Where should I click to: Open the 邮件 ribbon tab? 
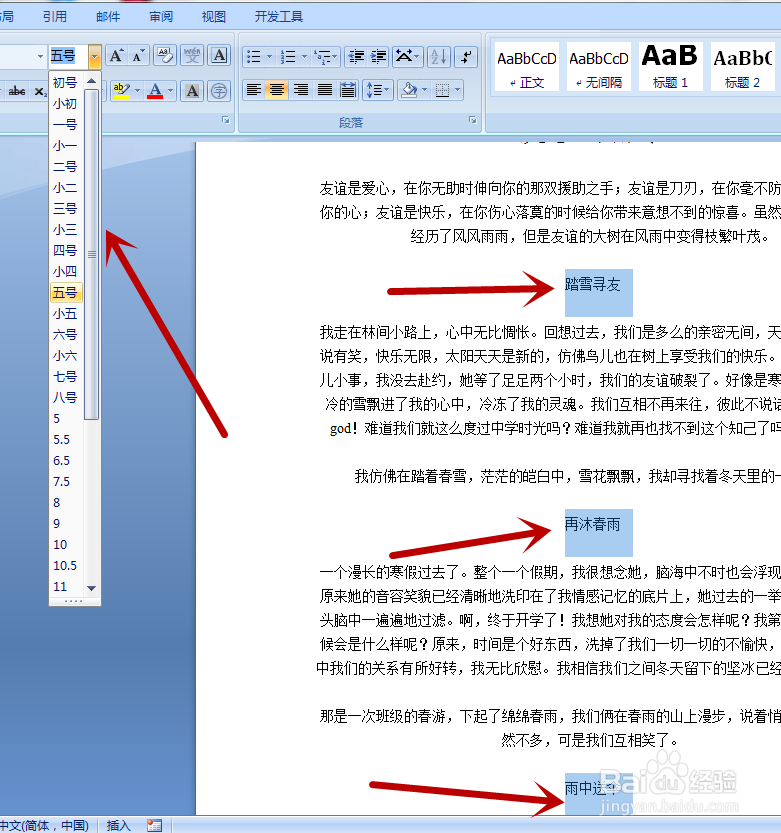coord(108,17)
